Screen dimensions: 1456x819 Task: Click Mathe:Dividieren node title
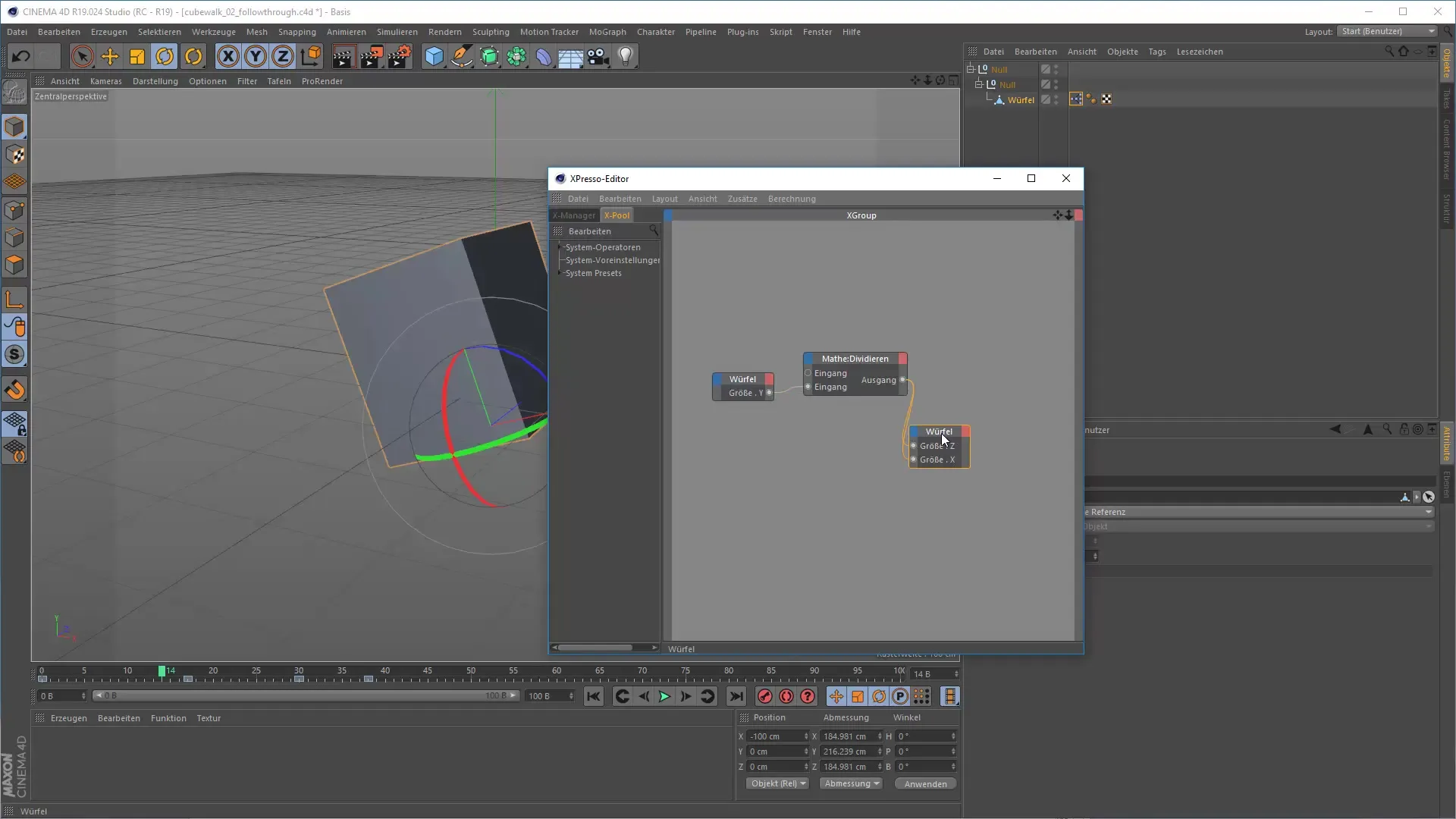pyautogui.click(x=855, y=359)
